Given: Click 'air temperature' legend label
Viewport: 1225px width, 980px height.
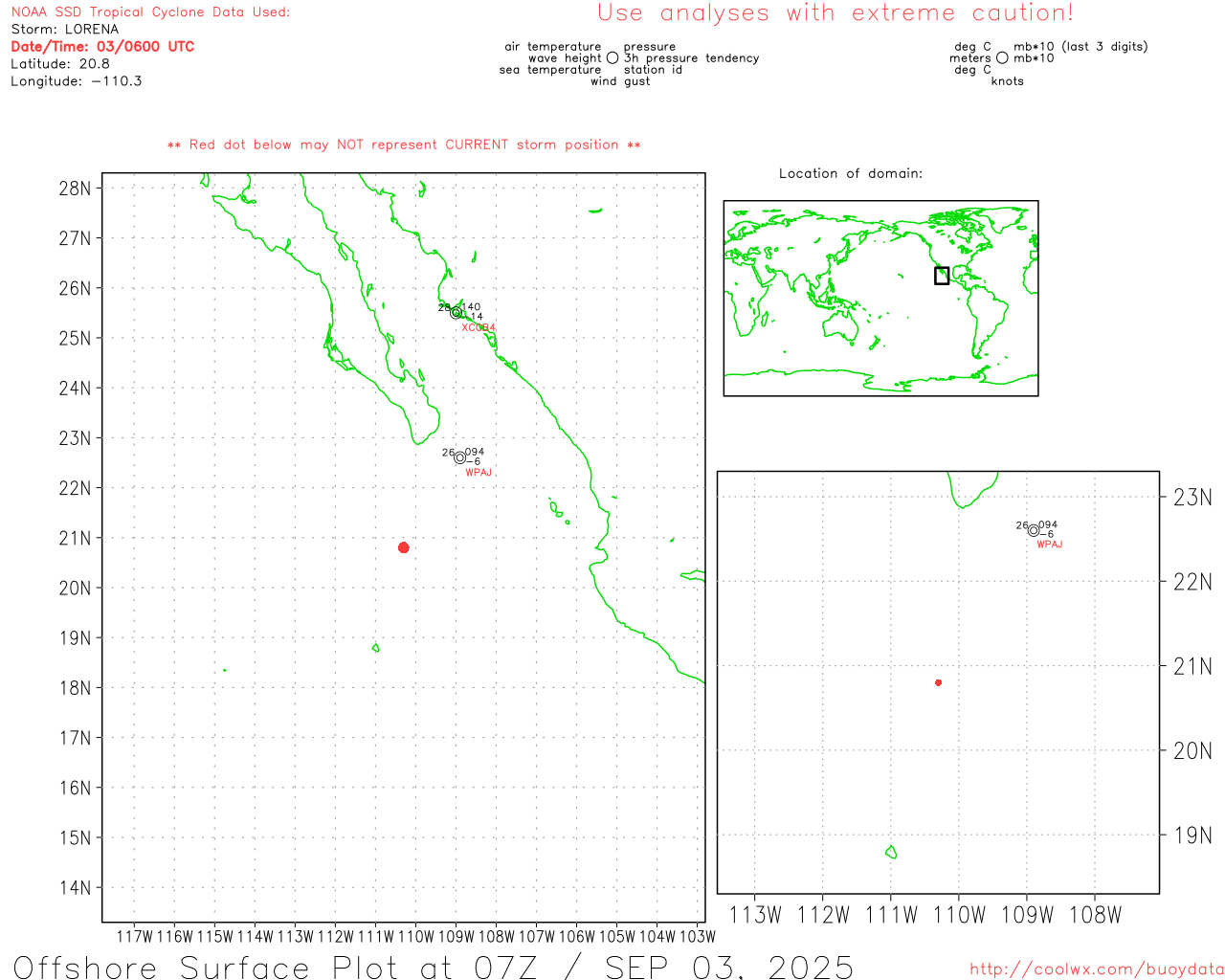Looking at the screenshot, I should [x=553, y=47].
